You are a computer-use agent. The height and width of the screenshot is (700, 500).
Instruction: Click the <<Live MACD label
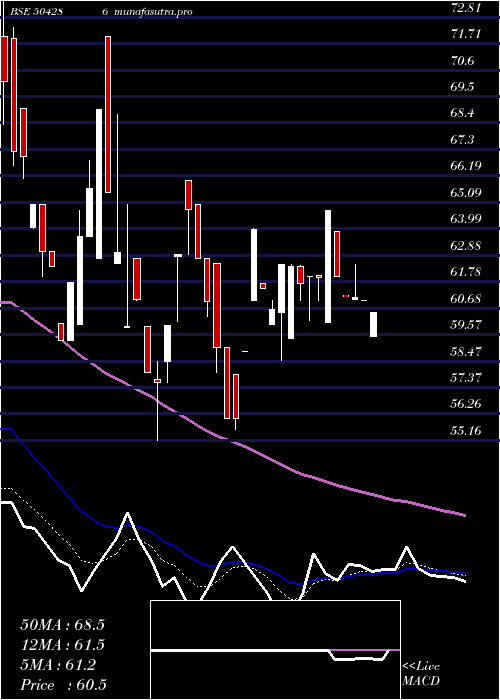click(x=421, y=674)
